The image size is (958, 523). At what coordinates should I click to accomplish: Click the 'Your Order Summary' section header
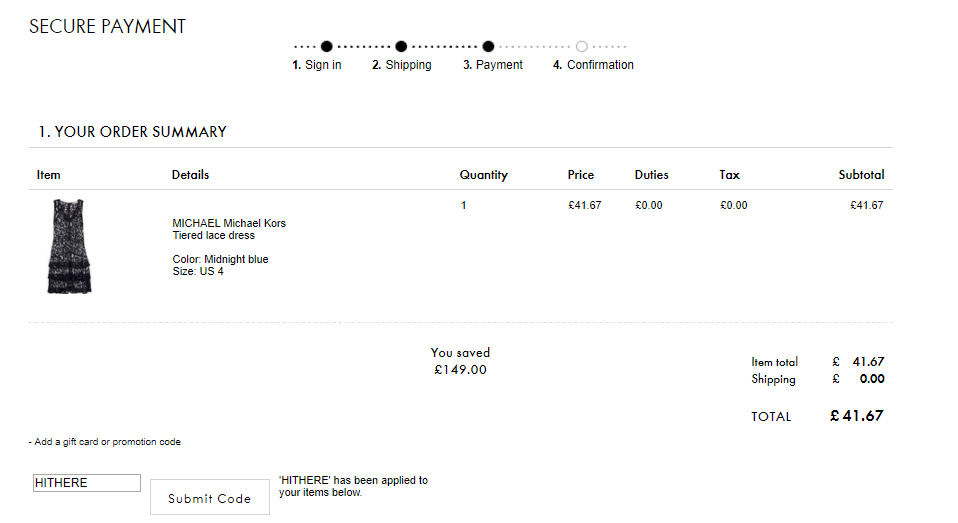[x=132, y=132]
